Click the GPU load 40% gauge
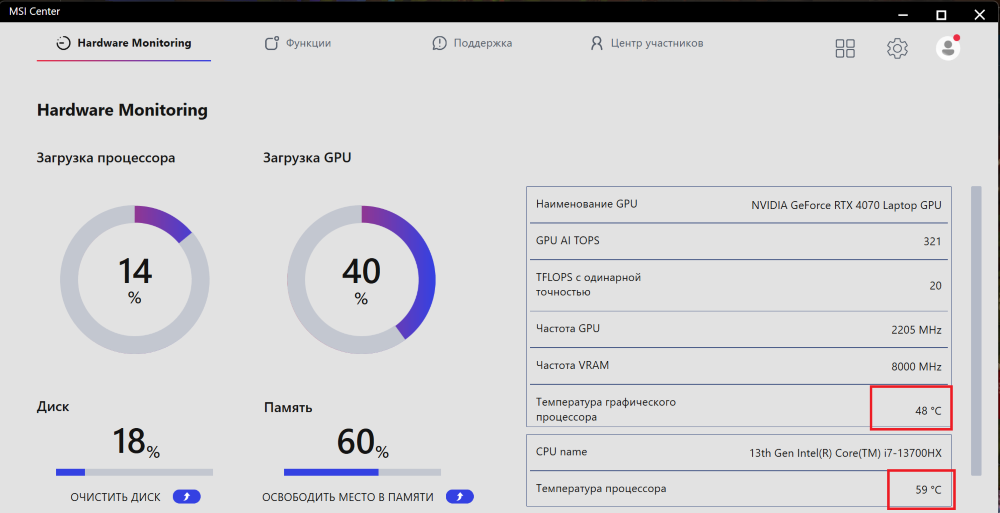 (361, 279)
